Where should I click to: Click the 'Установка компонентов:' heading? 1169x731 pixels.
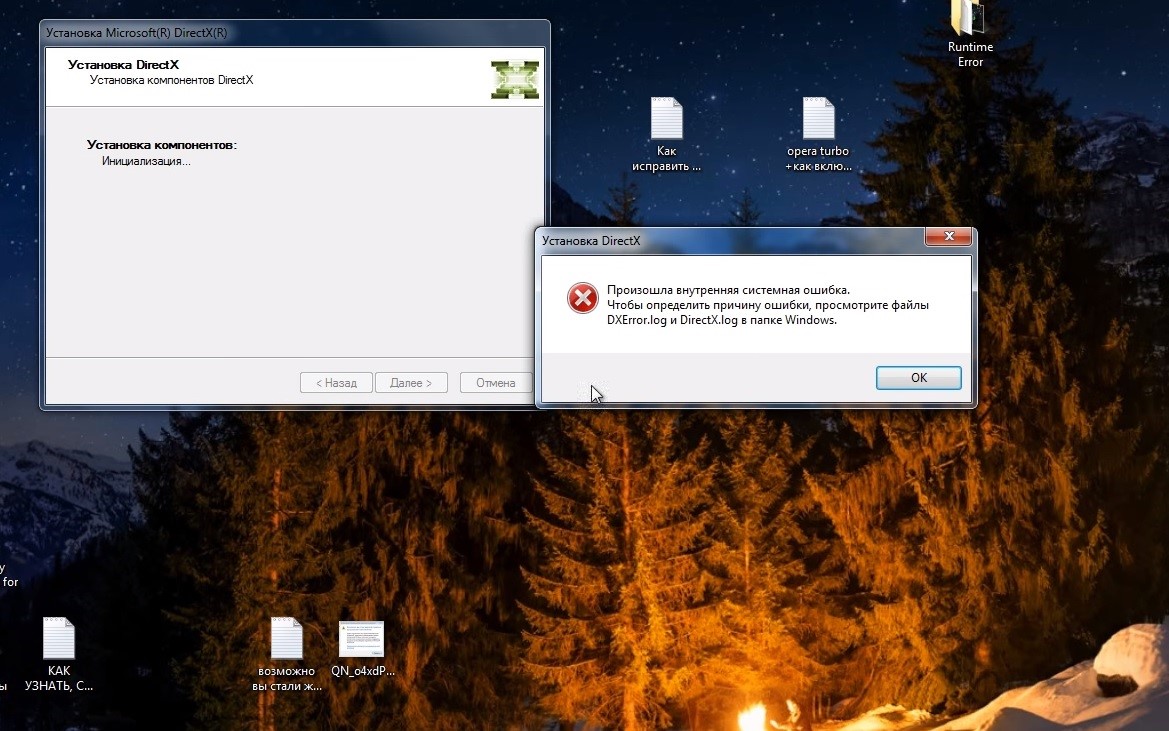point(161,145)
